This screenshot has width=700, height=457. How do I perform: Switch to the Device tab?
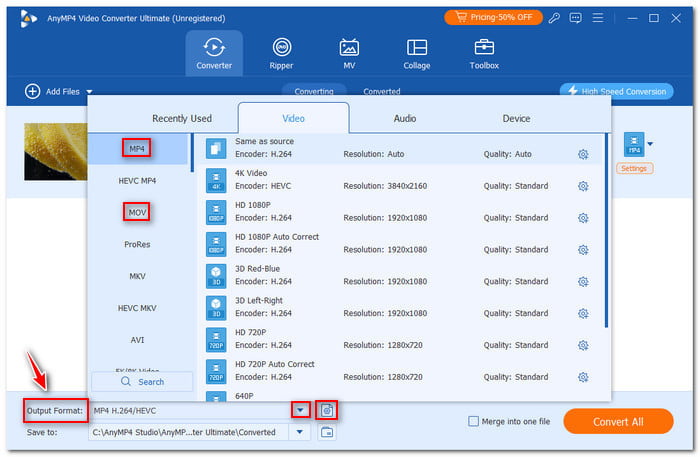[x=517, y=118]
